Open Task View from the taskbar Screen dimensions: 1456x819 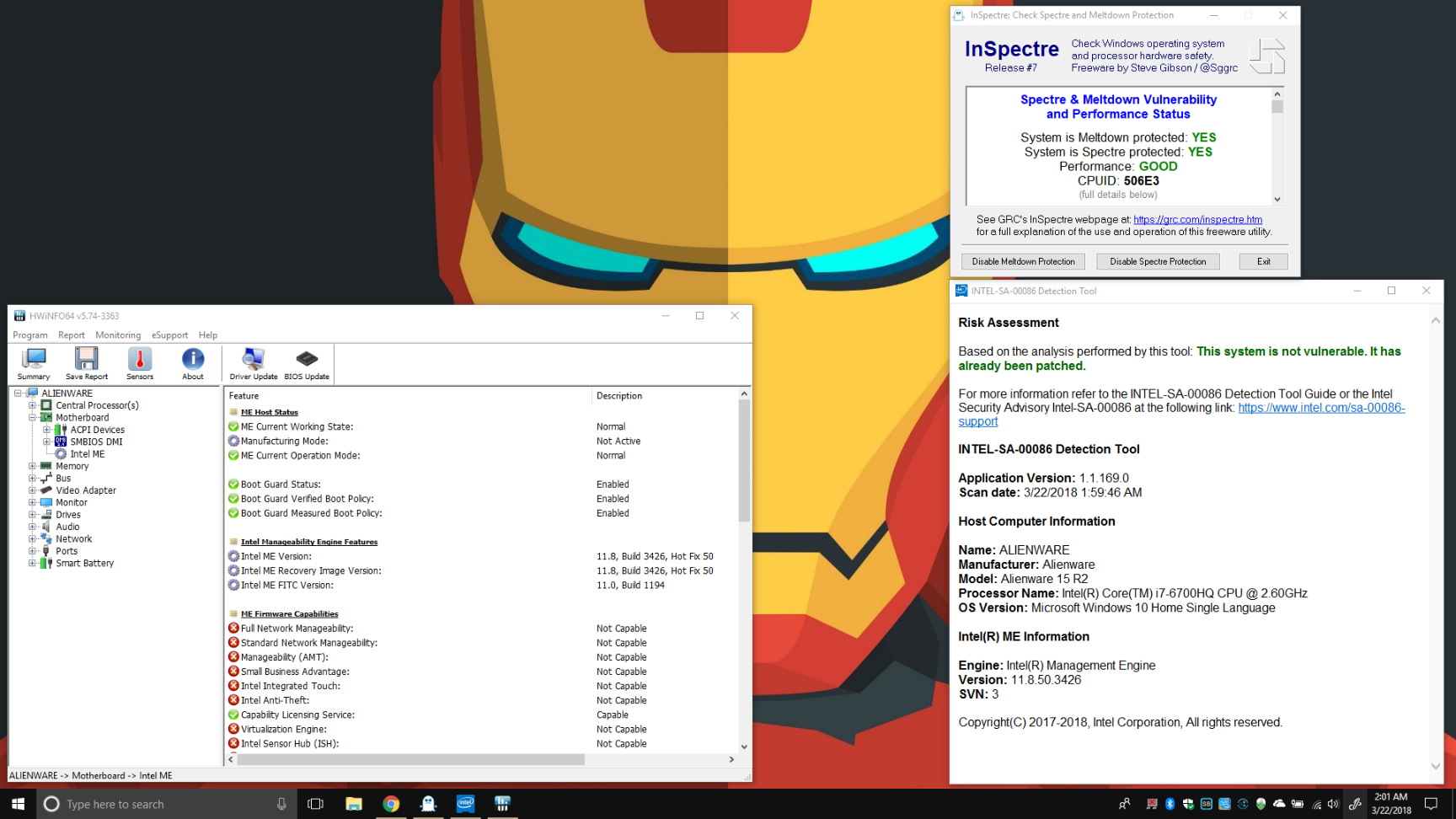pos(316,804)
